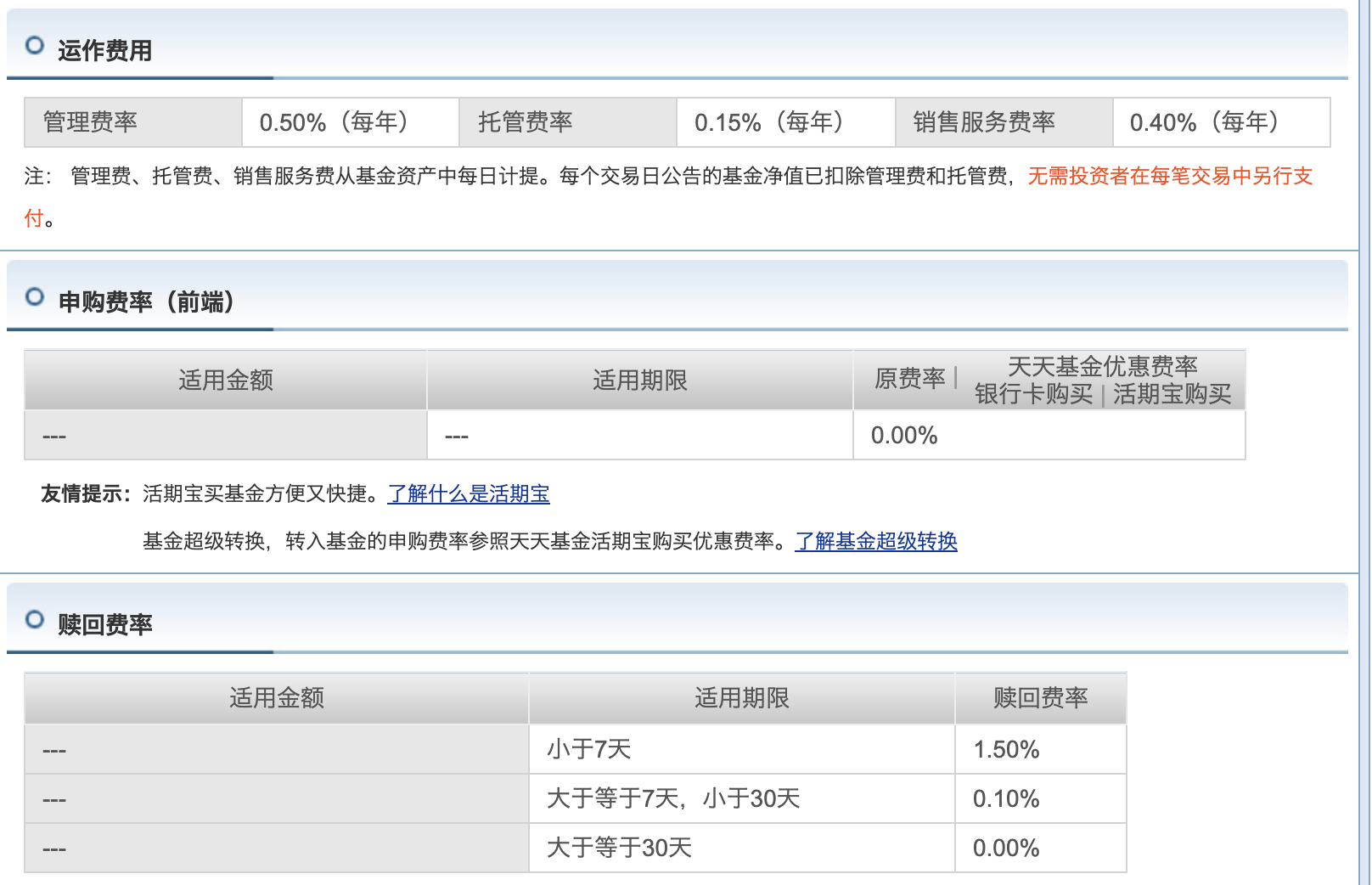
Task: Click the 管理费率 label cell
Action: coord(90,122)
